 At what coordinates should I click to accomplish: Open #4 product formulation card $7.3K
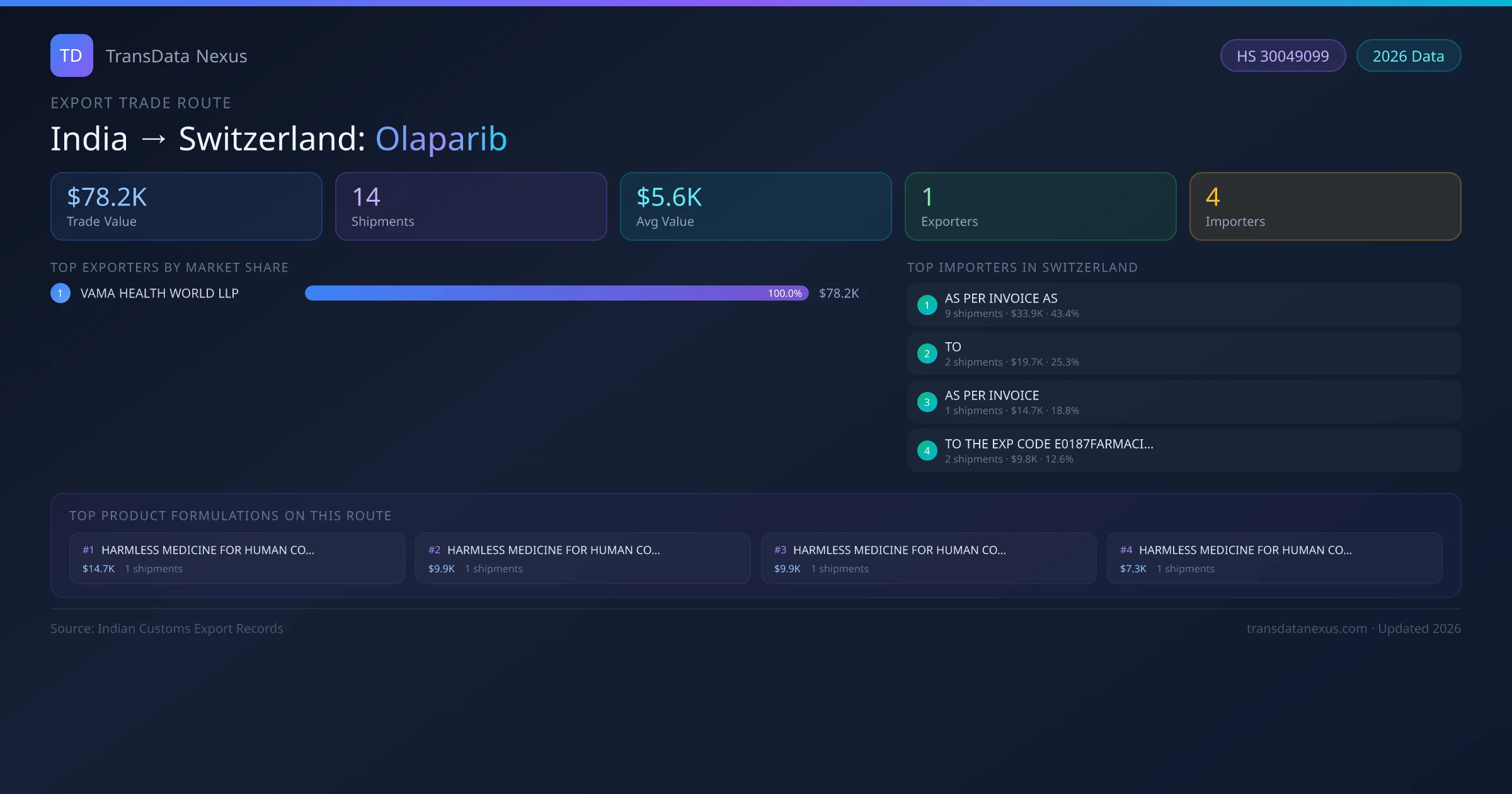click(1274, 558)
